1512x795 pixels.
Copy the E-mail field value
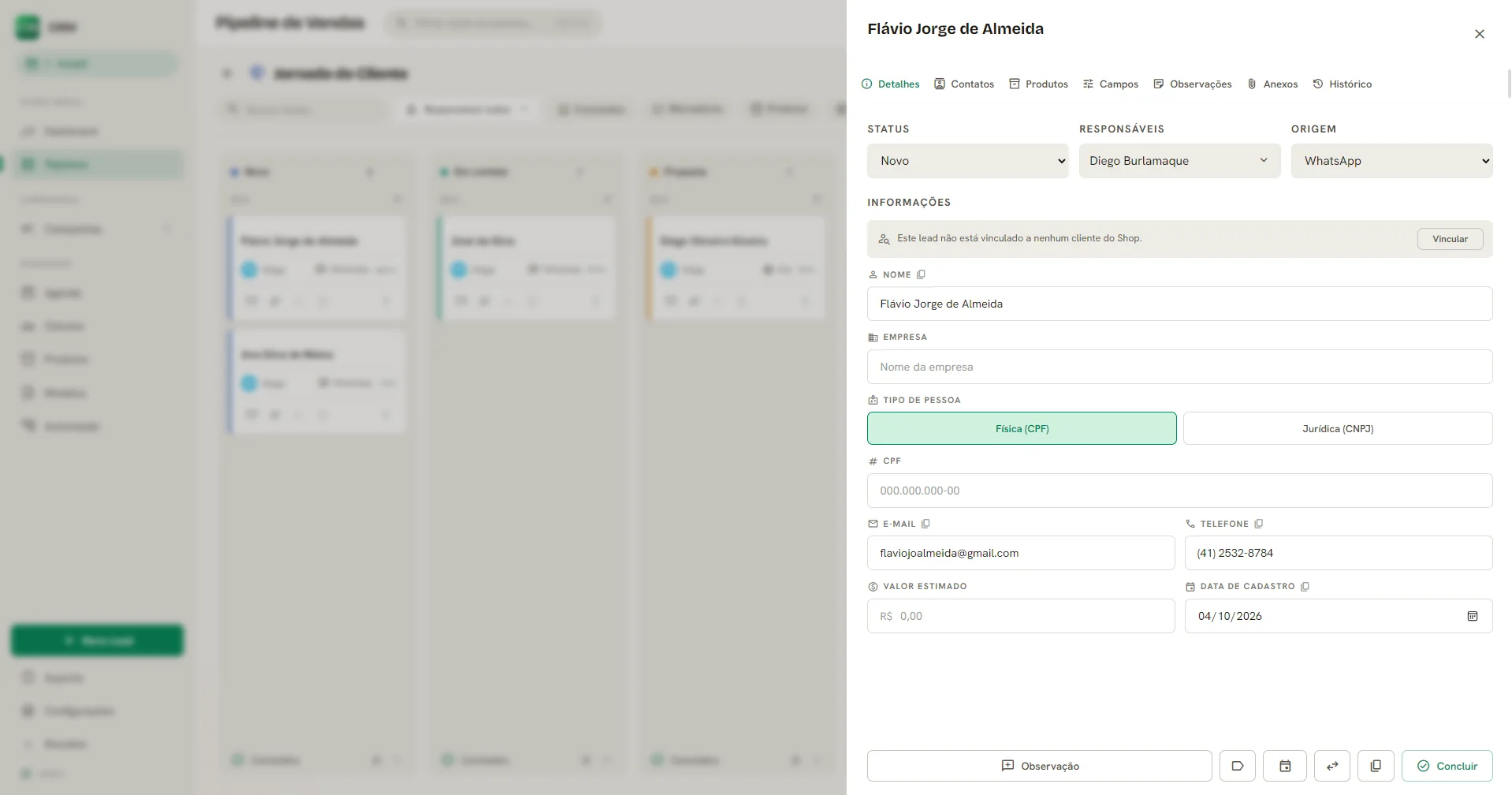point(925,524)
